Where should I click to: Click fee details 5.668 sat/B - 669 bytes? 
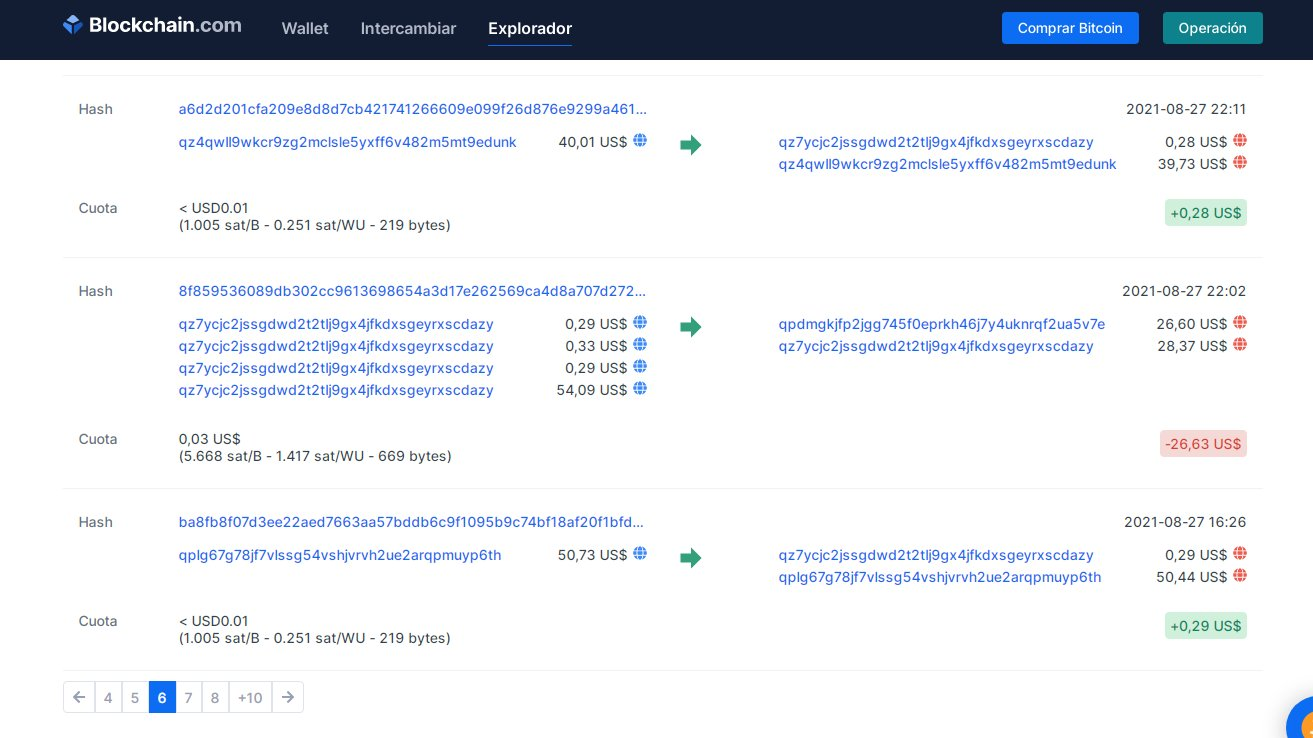click(x=315, y=456)
